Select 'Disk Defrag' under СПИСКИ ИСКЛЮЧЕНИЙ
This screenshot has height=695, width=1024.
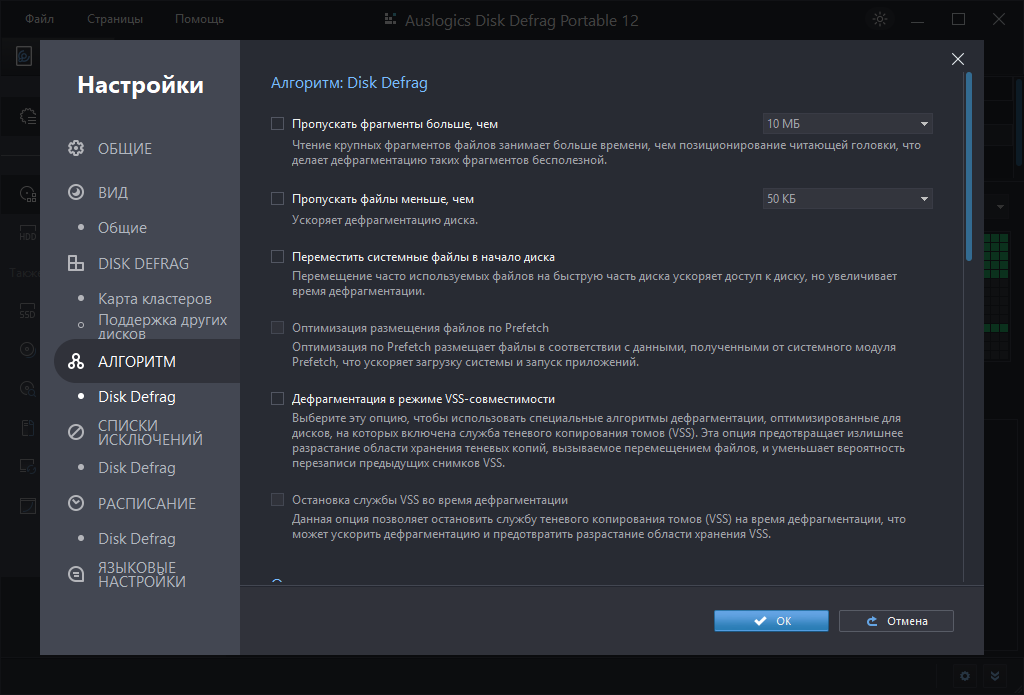click(x=136, y=468)
